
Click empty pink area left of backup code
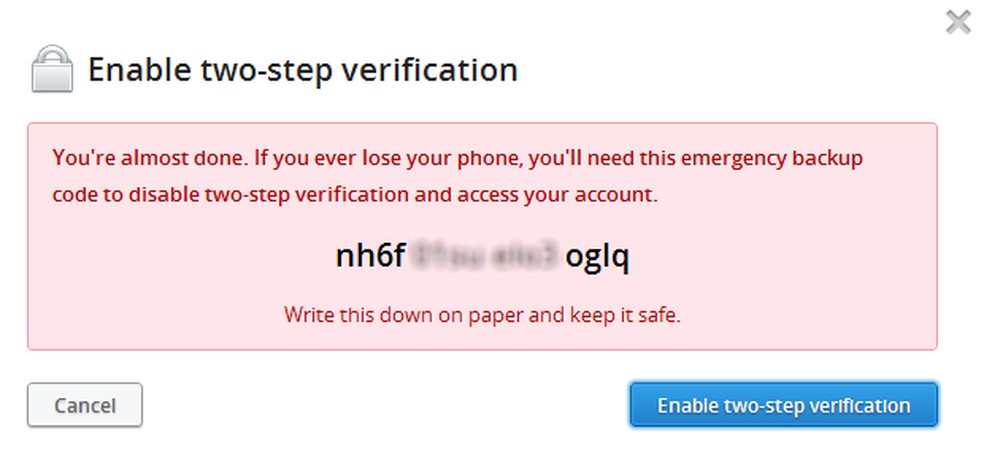tap(180, 258)
